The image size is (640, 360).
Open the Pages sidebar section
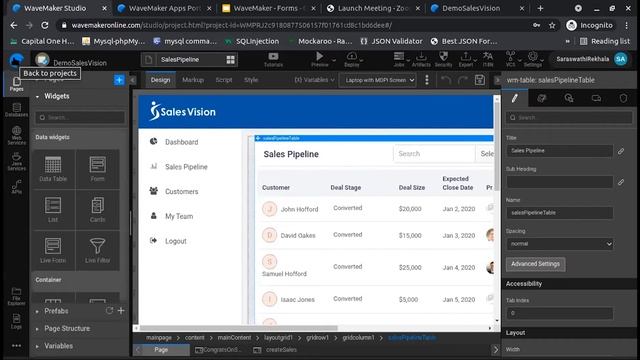click(x=16, y=84)
